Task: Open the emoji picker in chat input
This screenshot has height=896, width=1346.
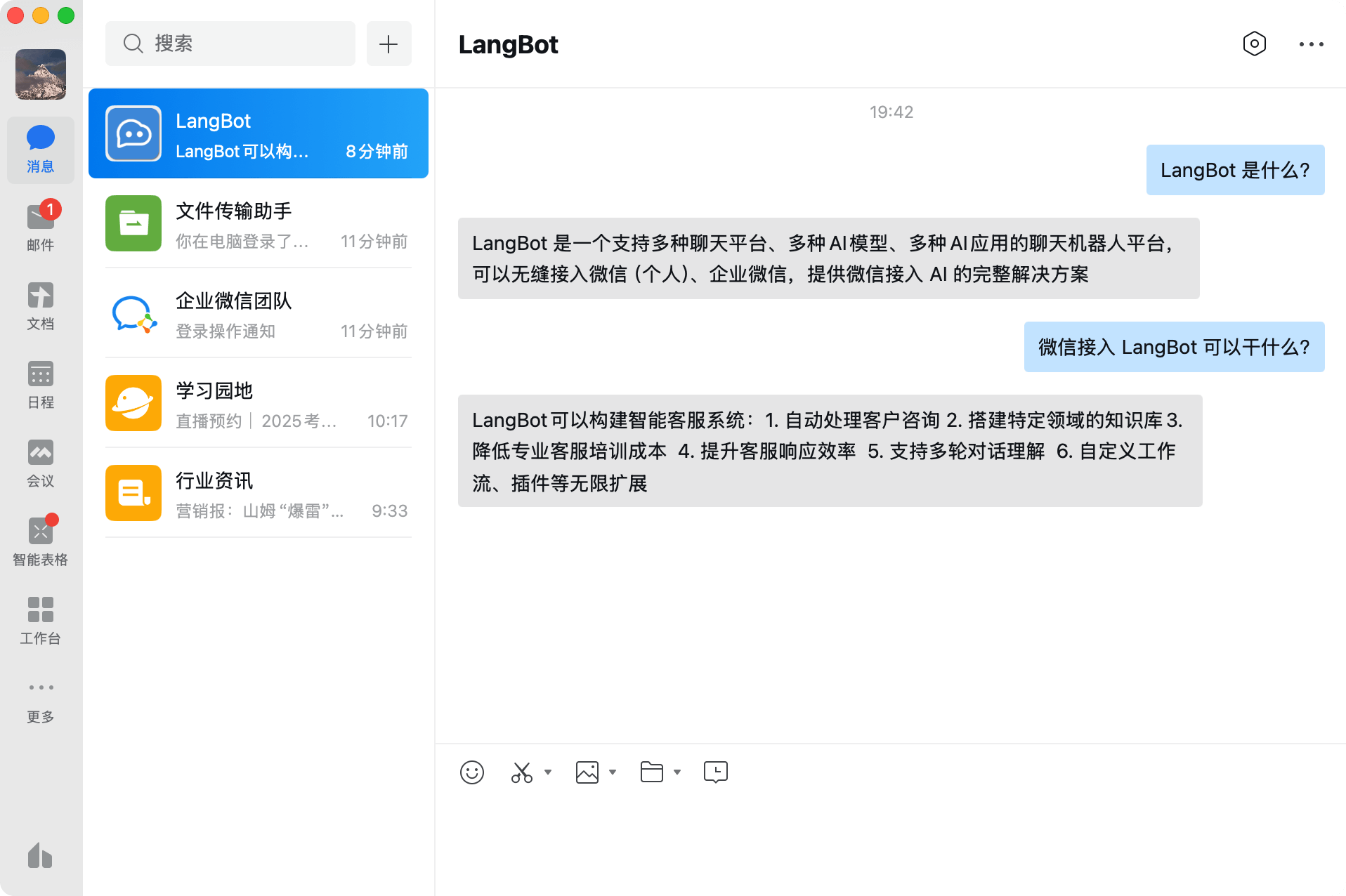Action: [x=472, y=772]
